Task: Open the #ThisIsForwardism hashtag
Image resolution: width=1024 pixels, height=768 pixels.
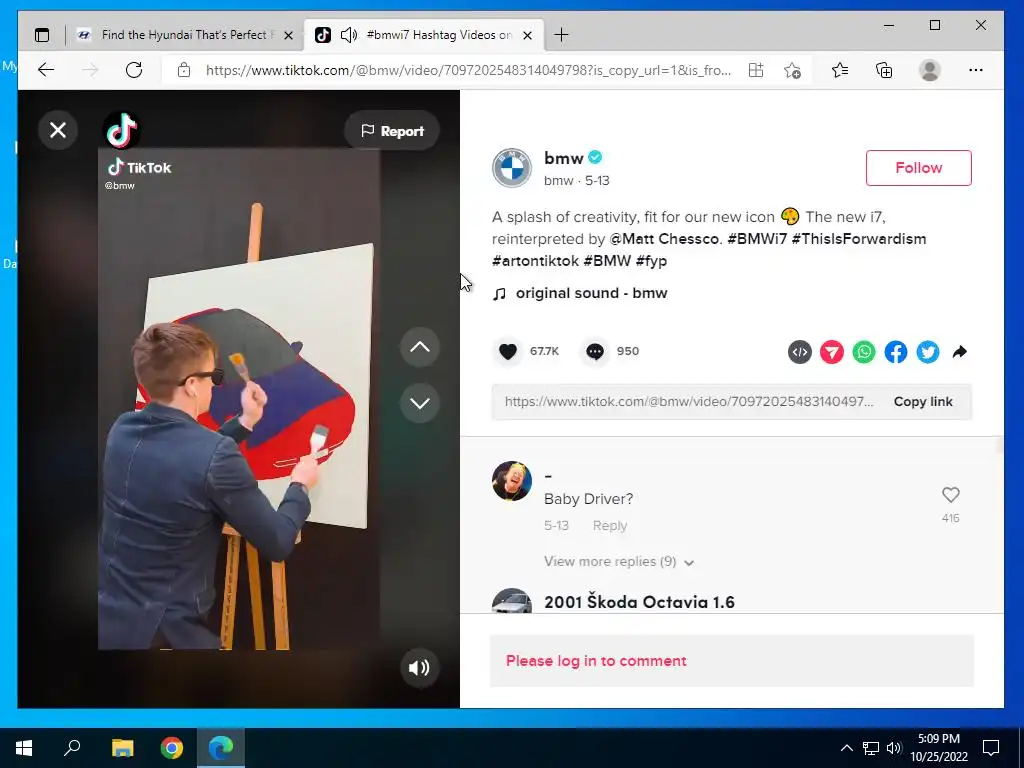Action: 859,239
